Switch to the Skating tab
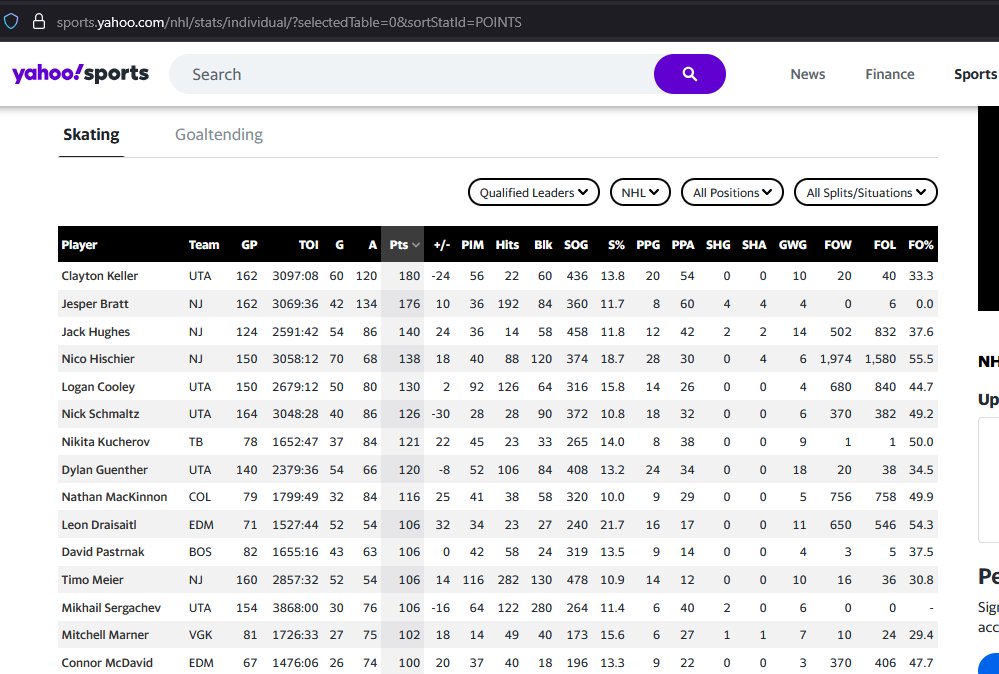Screen dimensions: 999x674 point(91,134)
